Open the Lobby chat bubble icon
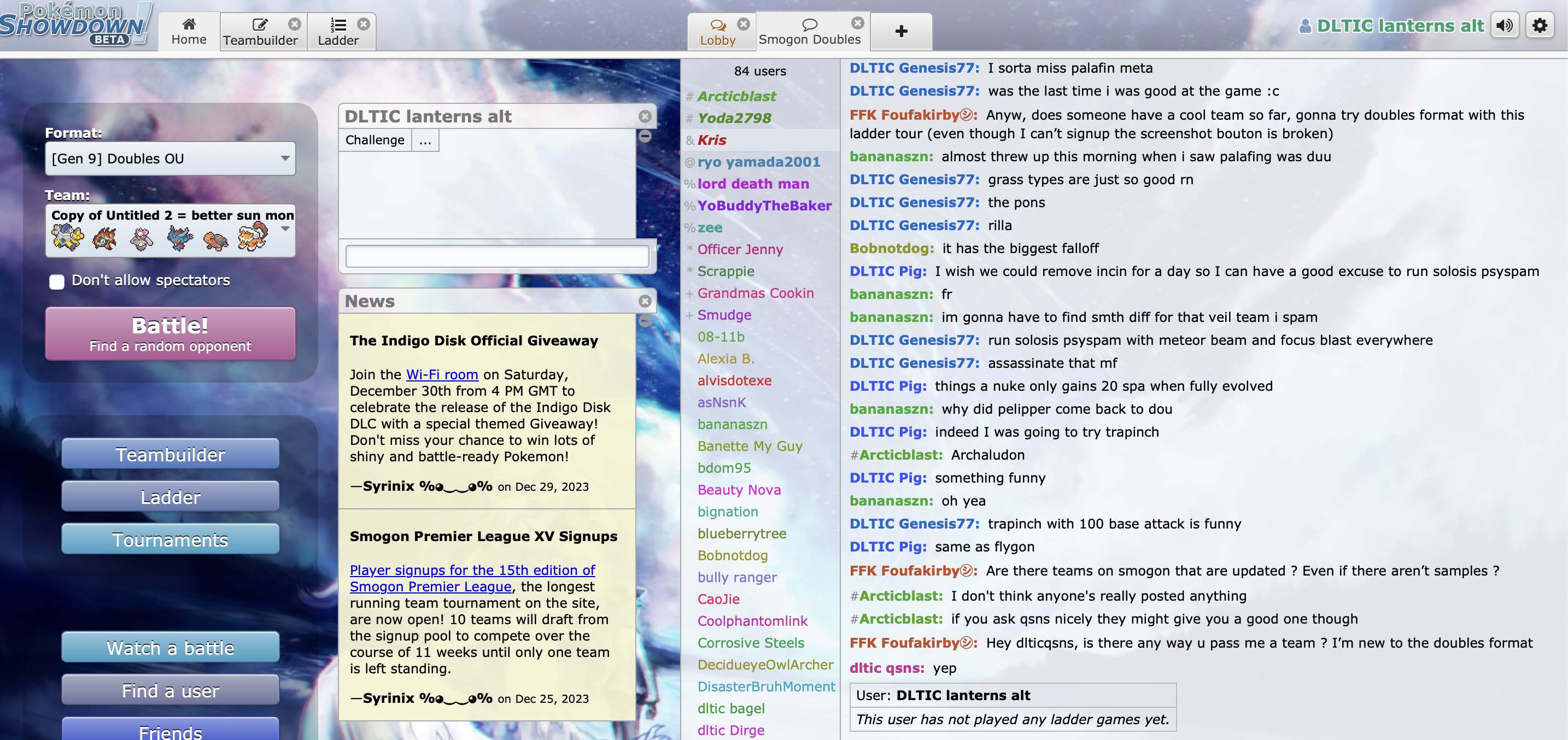Image resolution: width=1568 pixels, height=740 pixels. pyautogui.click(x=719, y=26)
